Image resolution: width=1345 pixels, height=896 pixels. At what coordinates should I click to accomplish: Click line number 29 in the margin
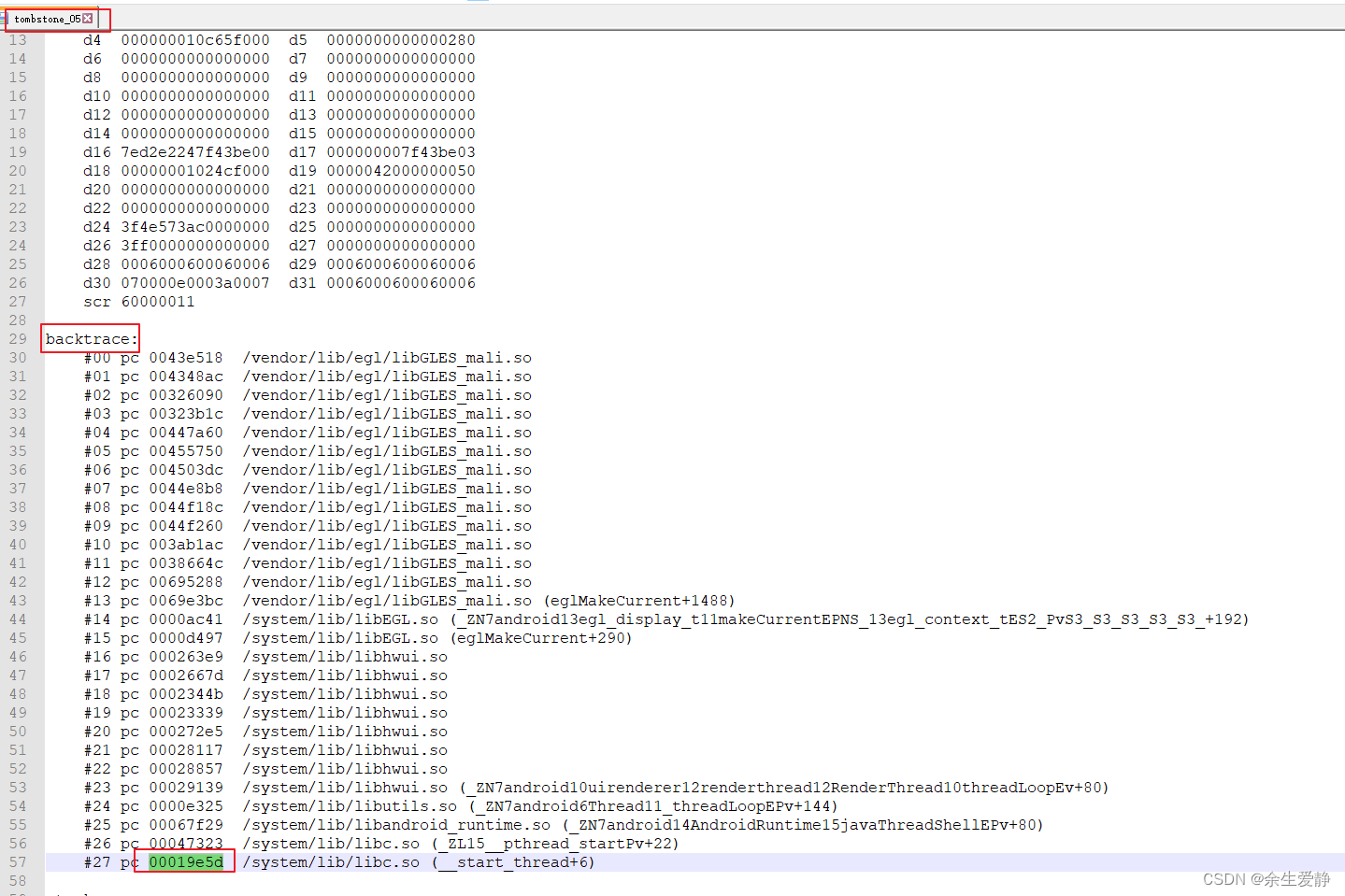click(x=17, y=338)
